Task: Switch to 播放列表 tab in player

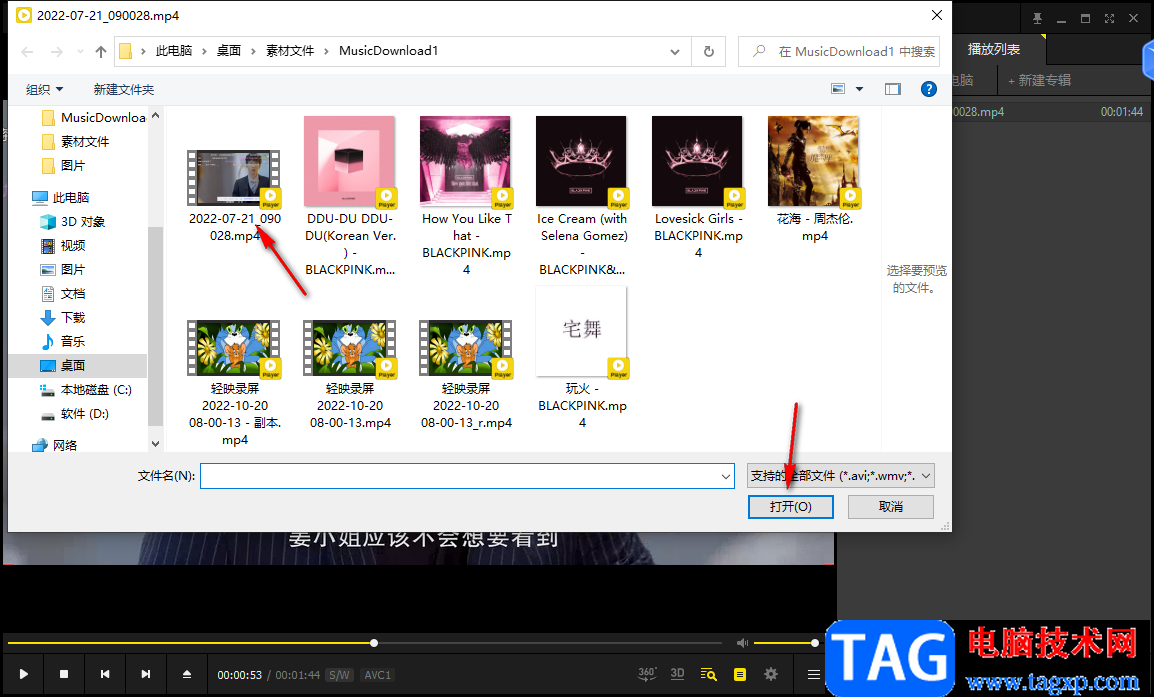Action: click(994, 49)
